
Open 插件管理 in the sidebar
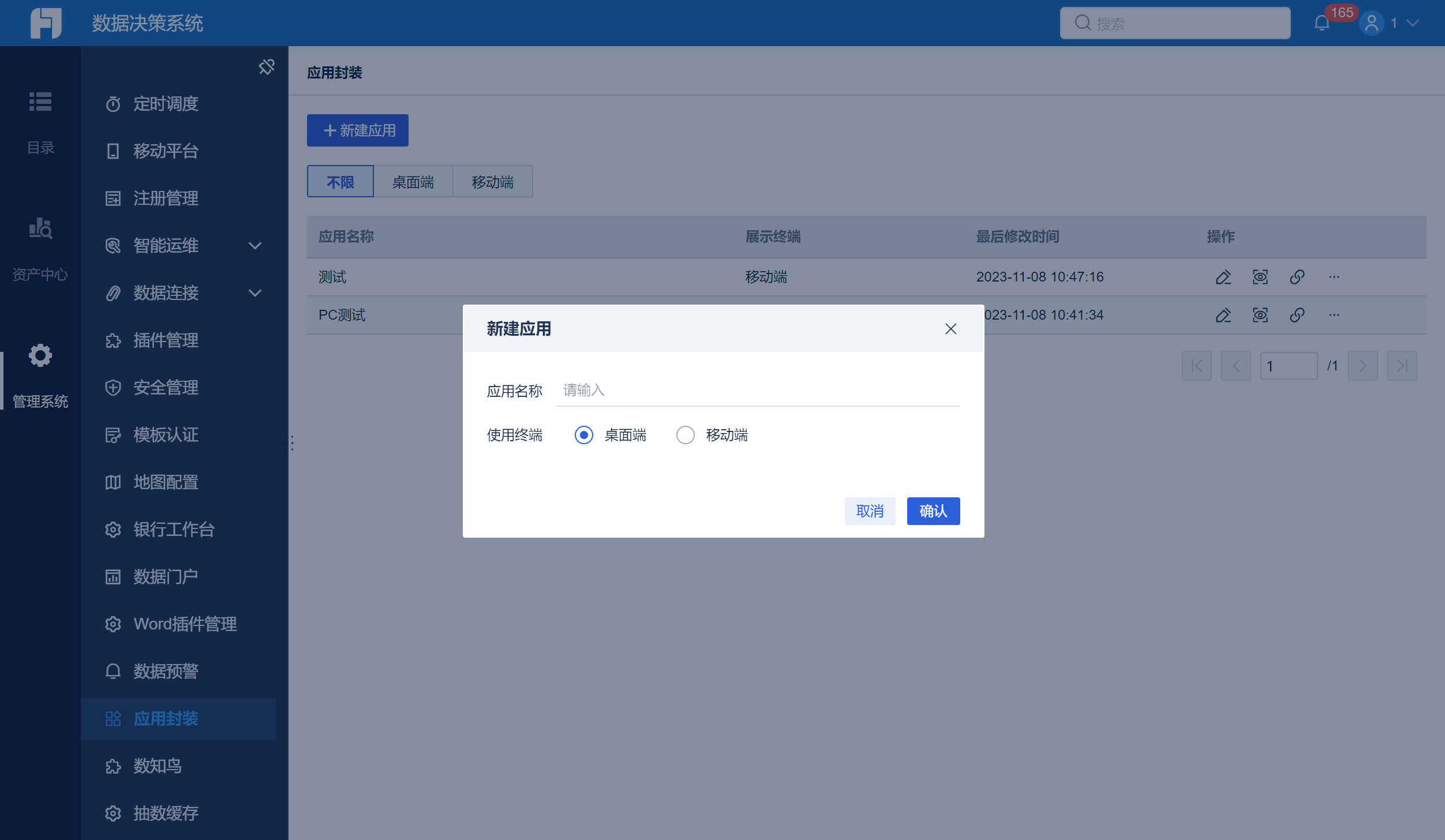click(x=166, y=340)
